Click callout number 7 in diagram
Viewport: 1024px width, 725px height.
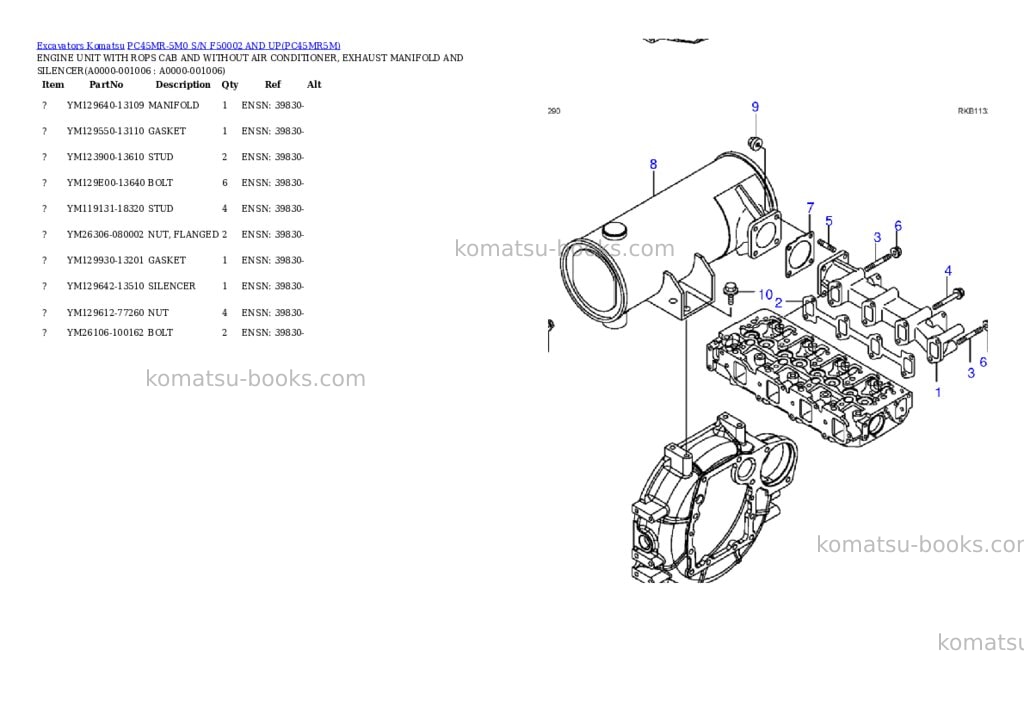pyautogui.click(x=810, y=208)
